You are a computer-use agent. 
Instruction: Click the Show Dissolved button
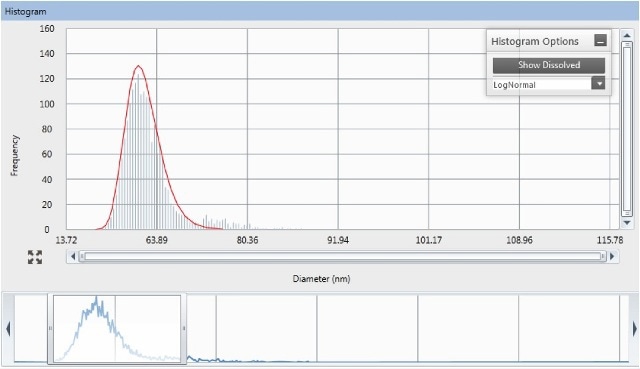point(549,65)
